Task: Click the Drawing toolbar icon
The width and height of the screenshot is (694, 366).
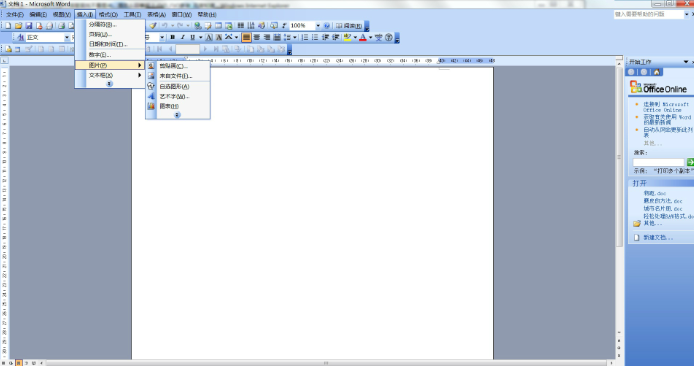Action: tap(262, 26)
